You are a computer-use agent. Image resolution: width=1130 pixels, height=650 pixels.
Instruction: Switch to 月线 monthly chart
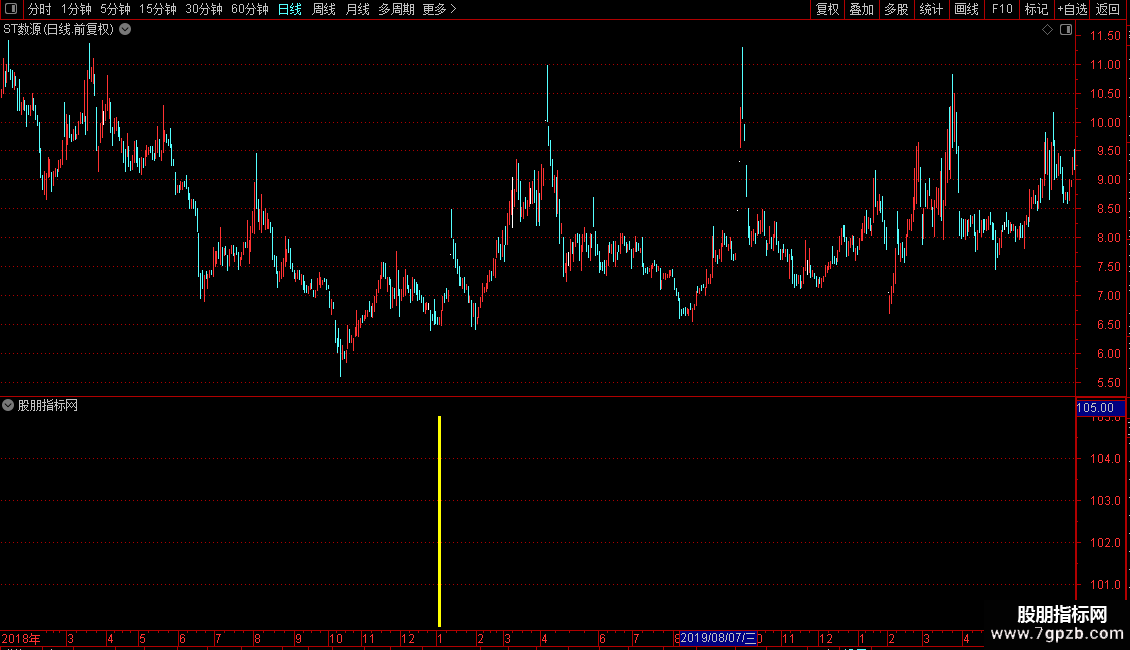(357, 9)
